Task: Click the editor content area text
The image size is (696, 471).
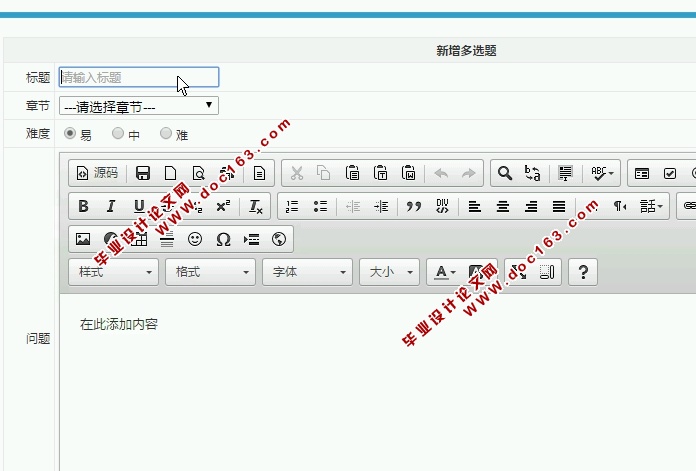Action: (x=119, y=325)
